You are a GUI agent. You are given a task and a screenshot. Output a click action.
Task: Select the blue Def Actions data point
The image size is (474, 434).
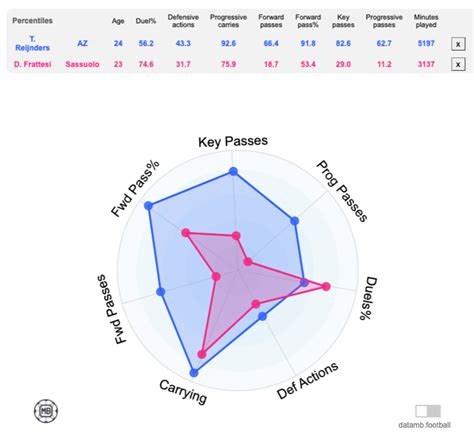(263, 316)
